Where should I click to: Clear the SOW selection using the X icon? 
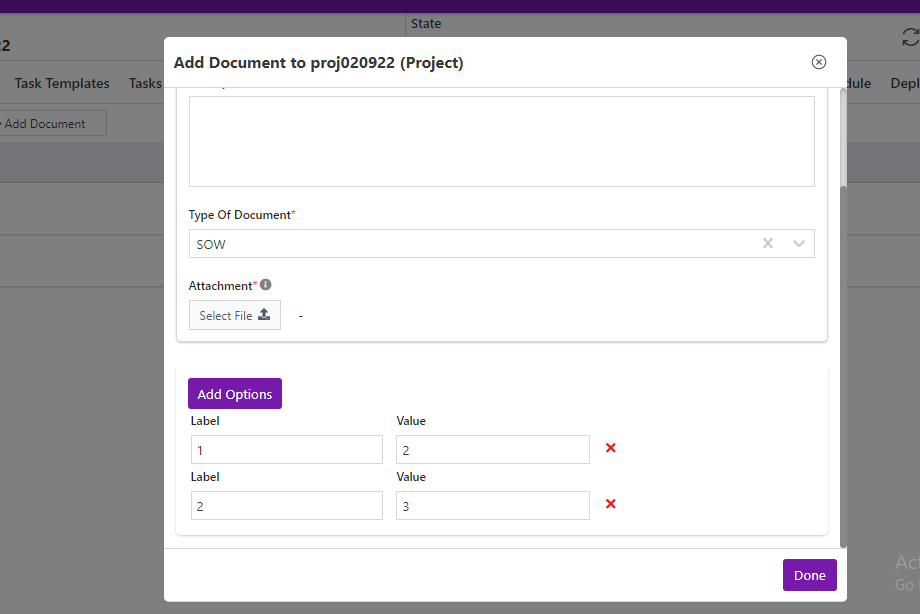click(767, 243)
